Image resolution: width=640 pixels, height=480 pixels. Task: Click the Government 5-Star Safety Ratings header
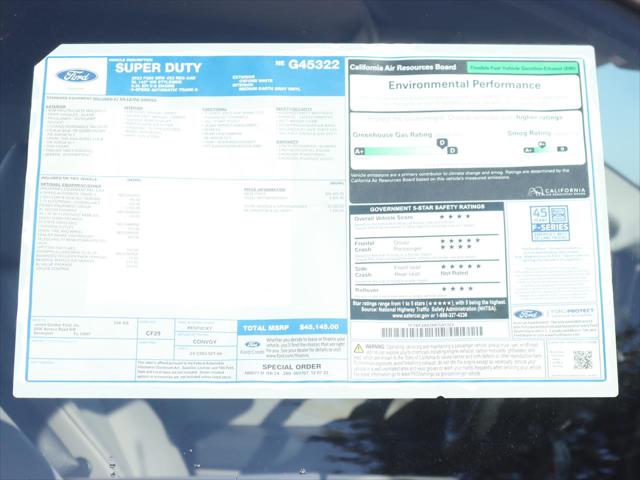(x=427, y=208)
